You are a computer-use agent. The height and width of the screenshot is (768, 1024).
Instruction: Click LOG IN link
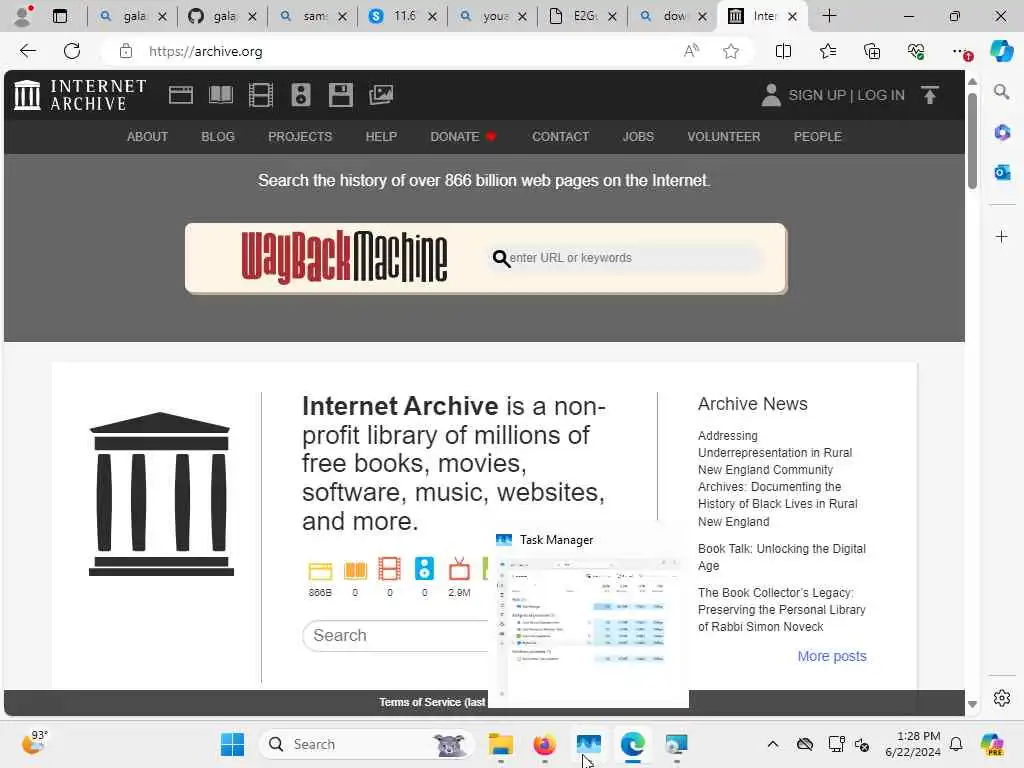881,95
